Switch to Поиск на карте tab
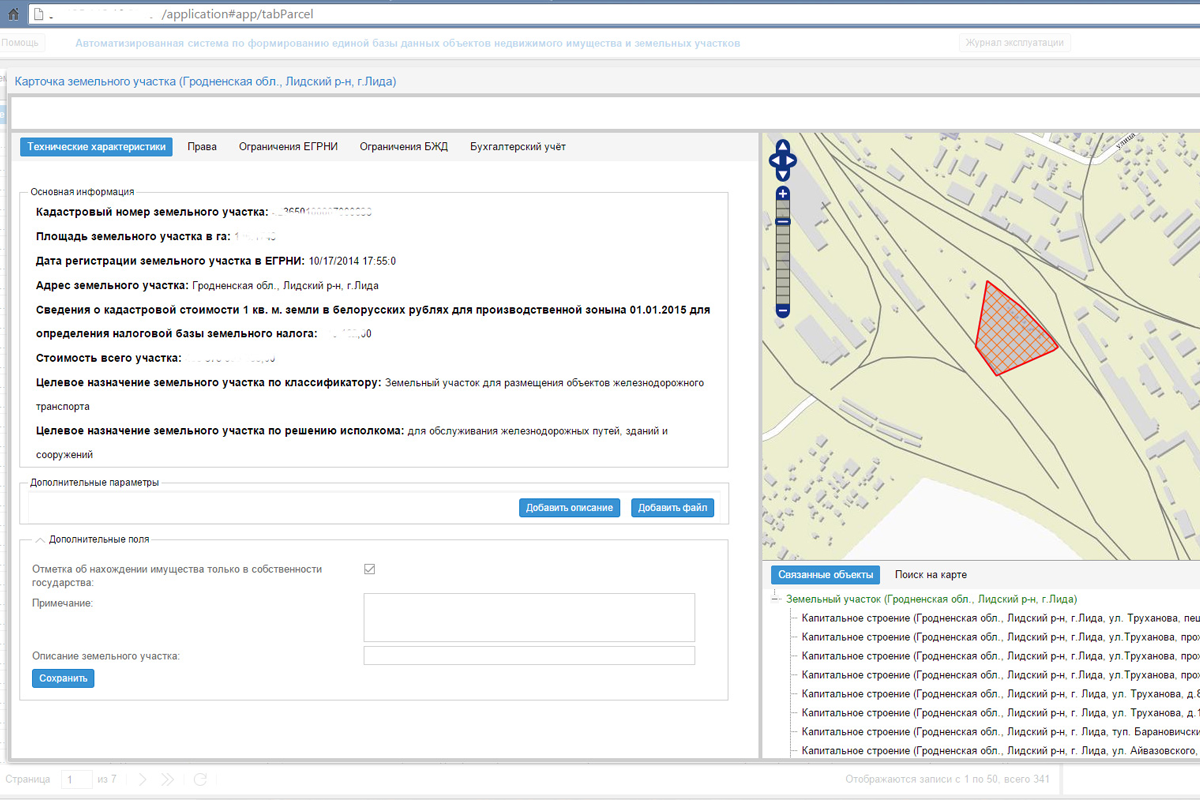Image resolution: width=1200 pixels, height=800 pixels. (930, 575)
